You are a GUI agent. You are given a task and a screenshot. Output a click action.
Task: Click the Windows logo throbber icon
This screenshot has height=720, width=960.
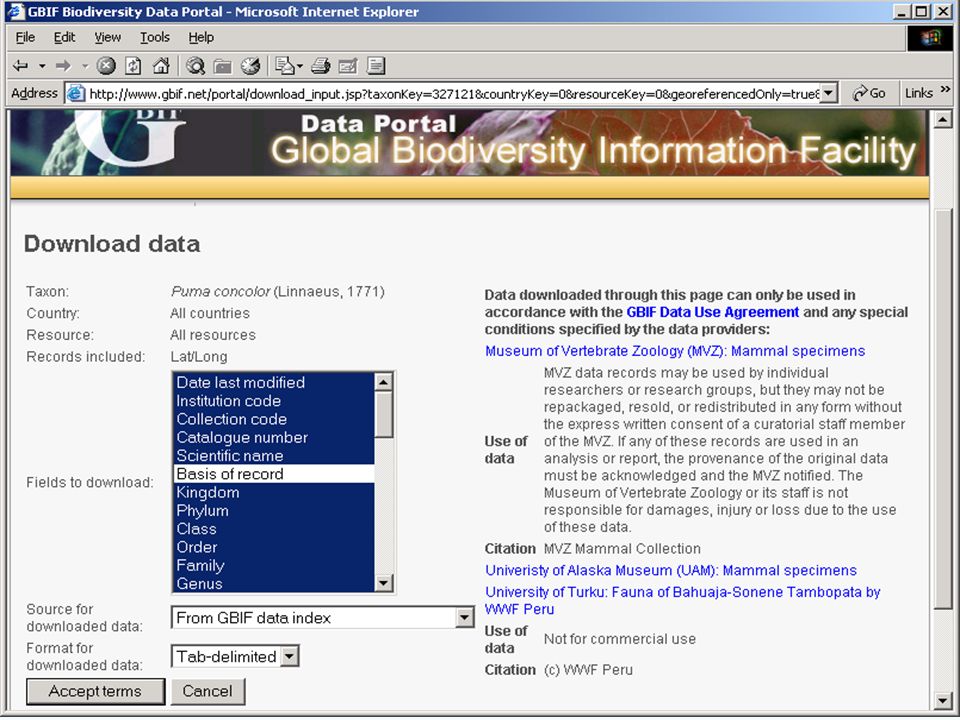point(929,38)
